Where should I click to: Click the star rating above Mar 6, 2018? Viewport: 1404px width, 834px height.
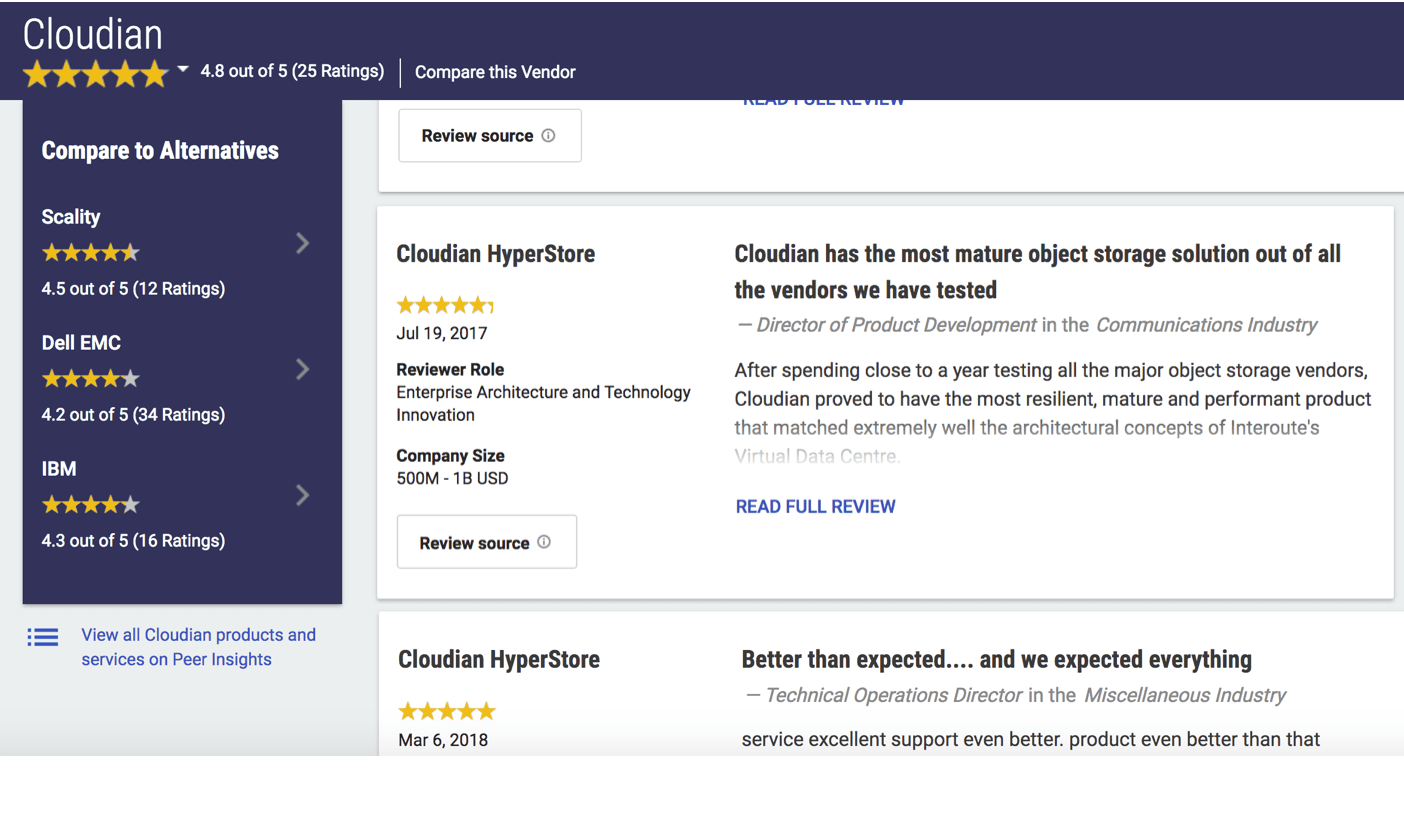(x=447, y=712)
